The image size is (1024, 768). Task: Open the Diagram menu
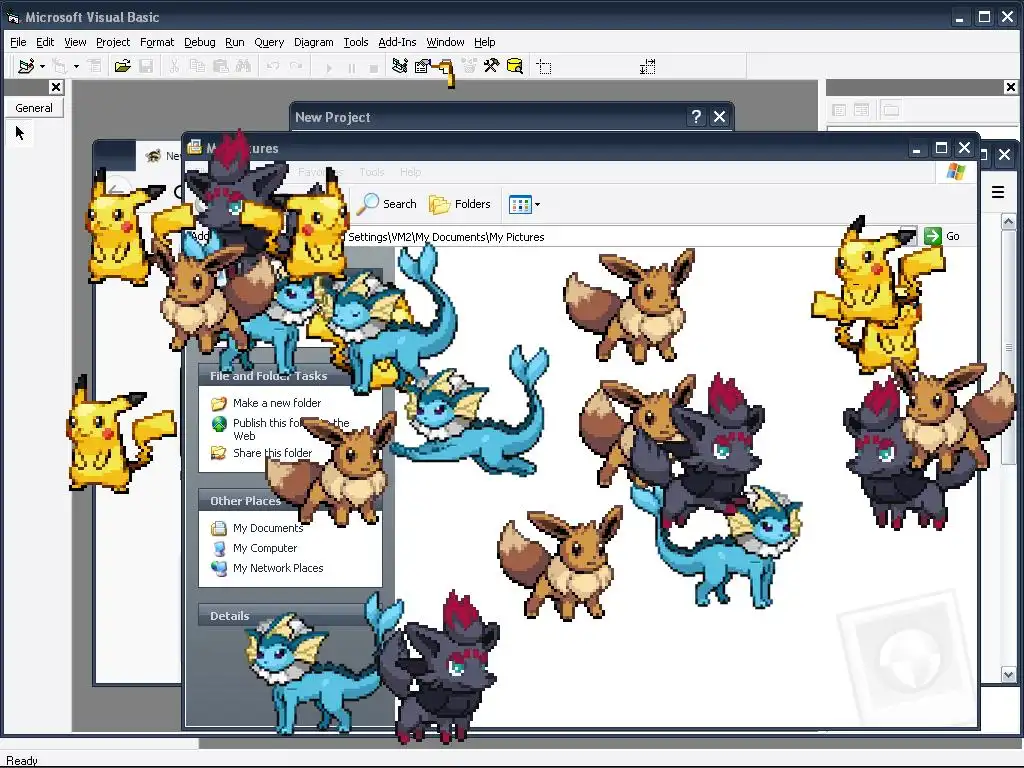click(313, 42)
